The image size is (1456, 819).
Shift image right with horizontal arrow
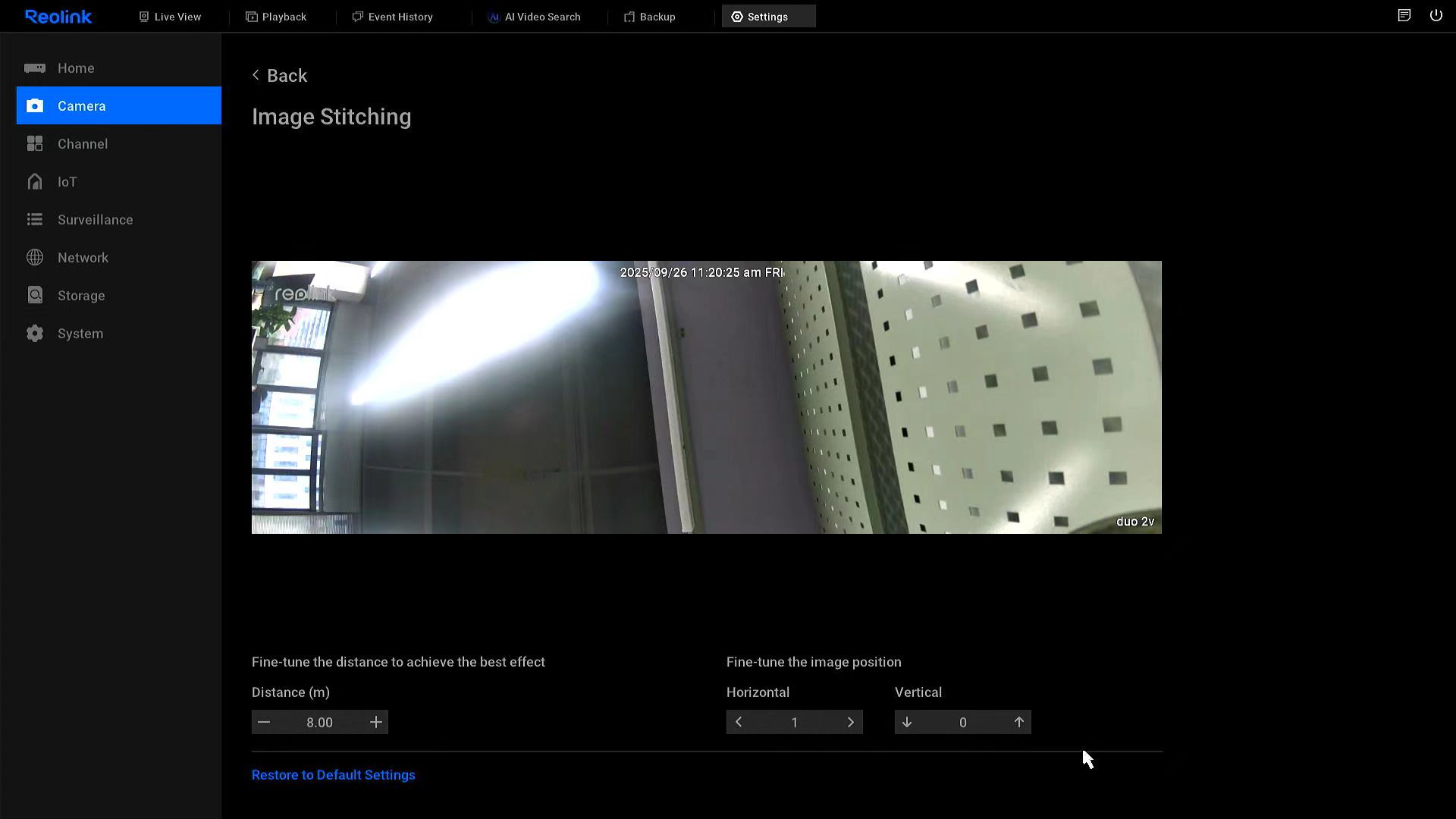[850, 723]
